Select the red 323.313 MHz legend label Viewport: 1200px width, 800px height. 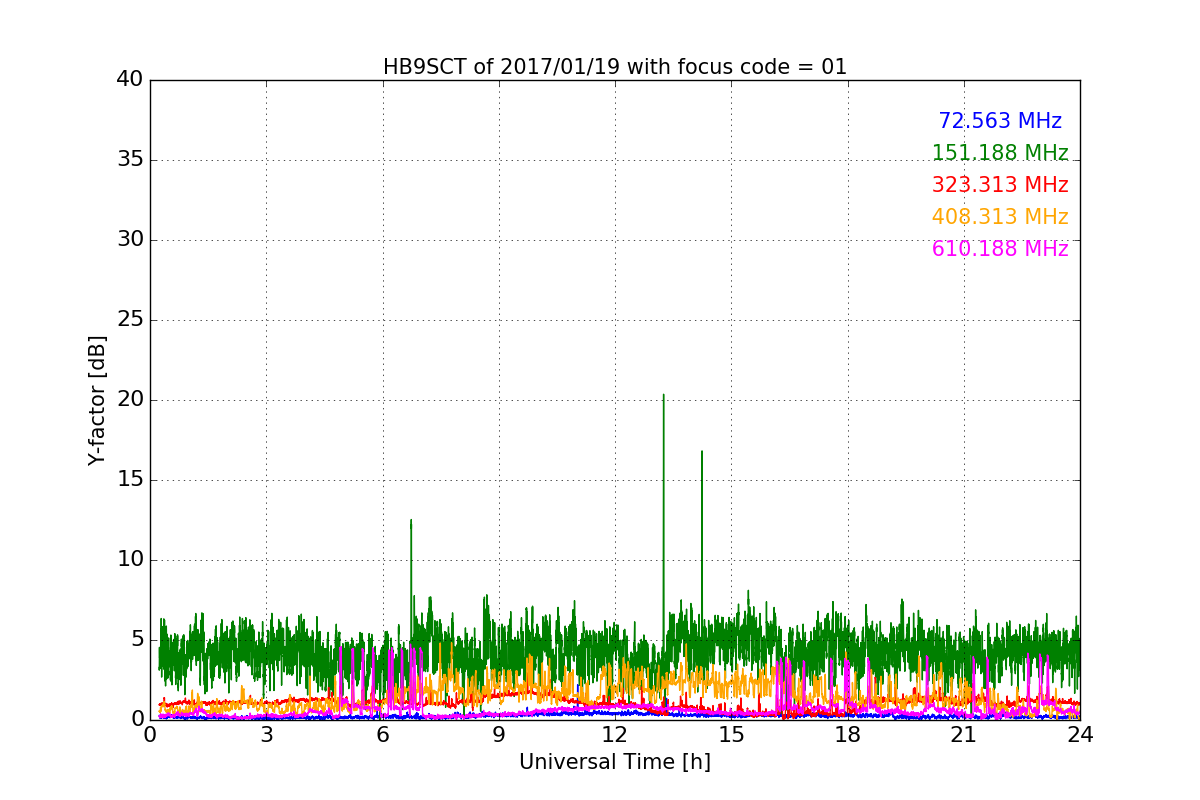point(1000,185)
